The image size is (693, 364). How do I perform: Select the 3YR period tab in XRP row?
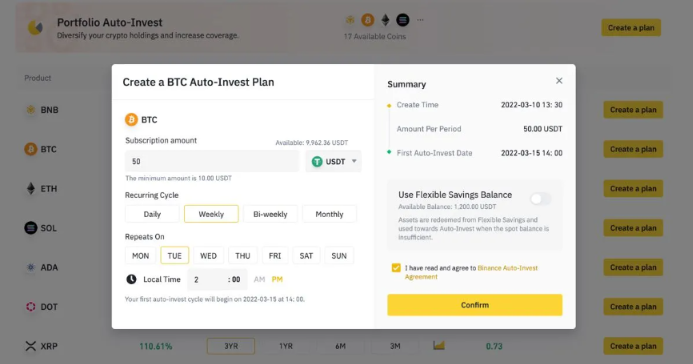pos(231,346)
